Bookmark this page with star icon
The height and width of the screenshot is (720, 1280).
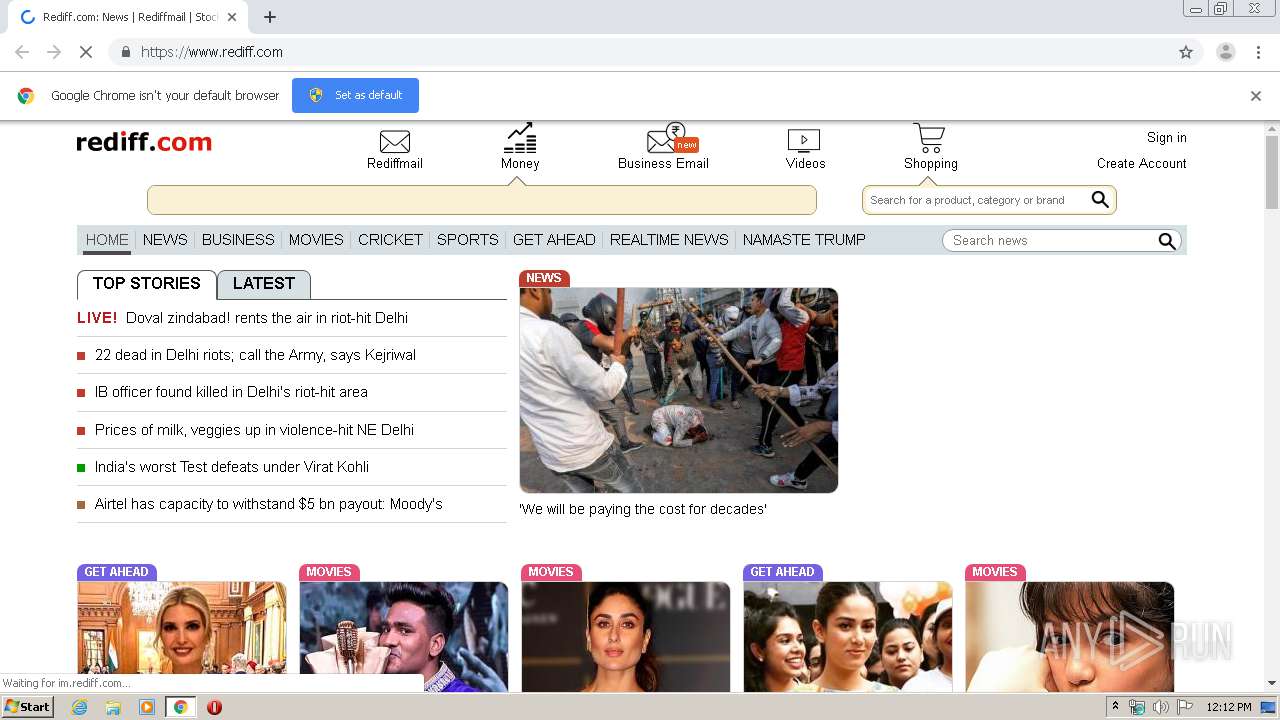pyautogui.click(x=1186, y=52)
